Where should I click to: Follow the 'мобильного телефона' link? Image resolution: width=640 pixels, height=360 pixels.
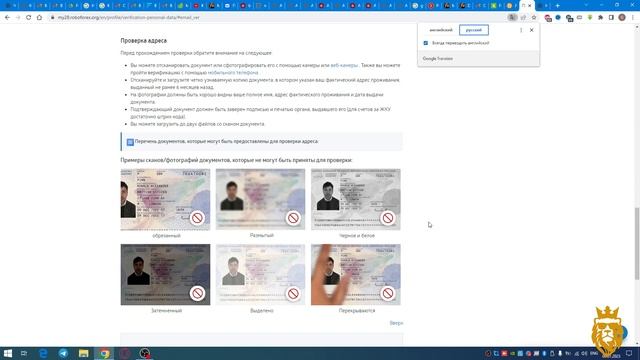[x=233, y=73]
